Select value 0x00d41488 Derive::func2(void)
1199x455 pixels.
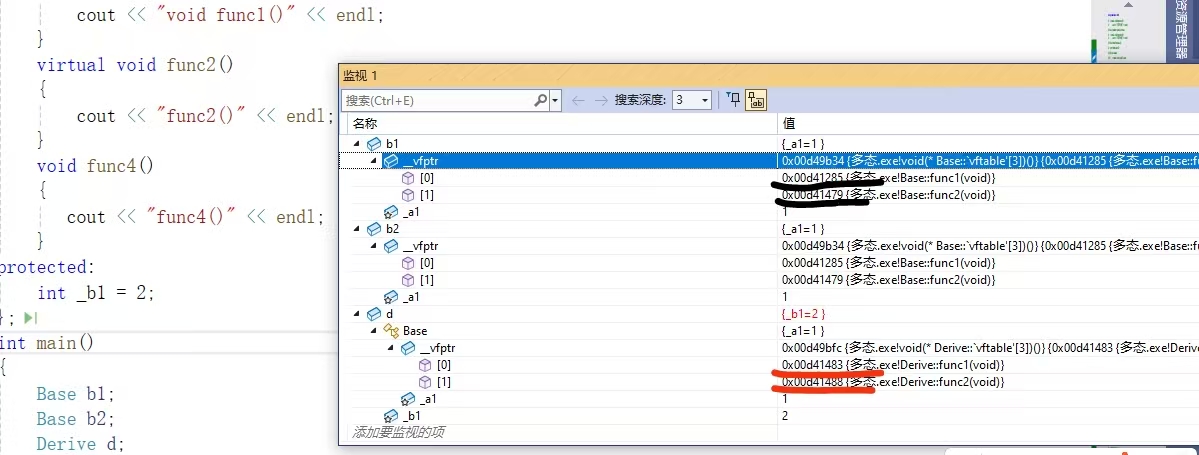(x=892, y=382)
